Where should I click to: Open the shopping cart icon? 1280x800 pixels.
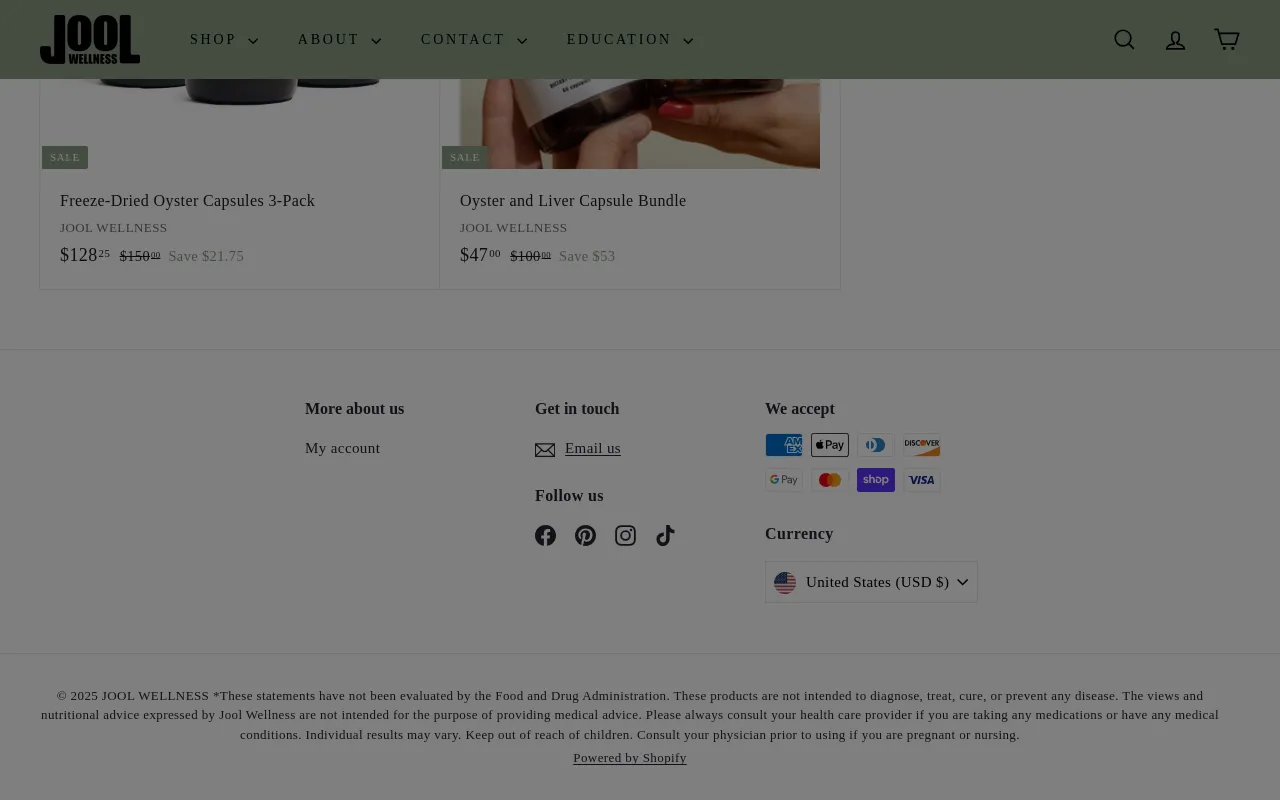point(1226,39)
